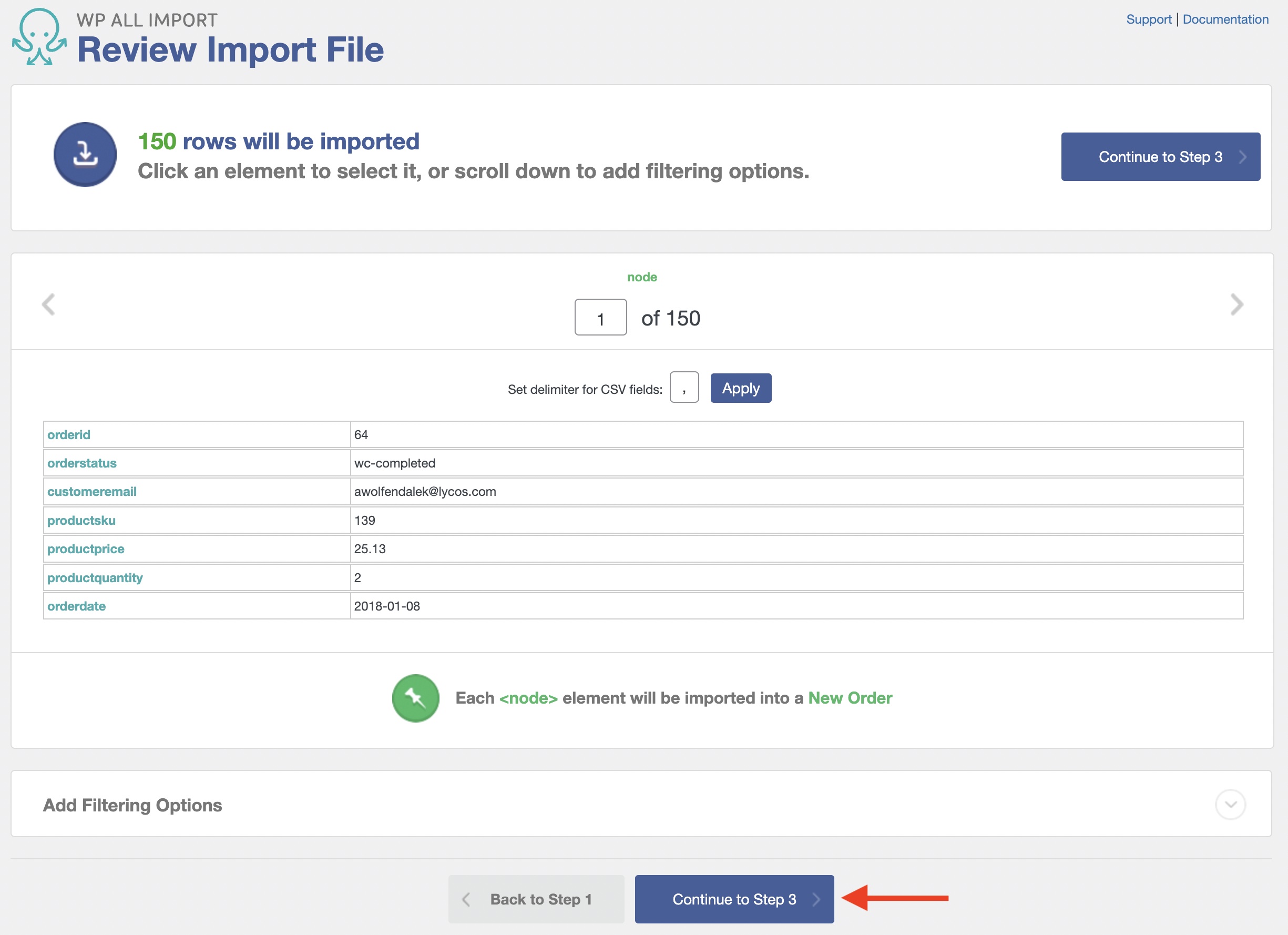Screen dimensions: 1288x935
Task: Go to the next node with right arrow
Action: pos(1237,304)
